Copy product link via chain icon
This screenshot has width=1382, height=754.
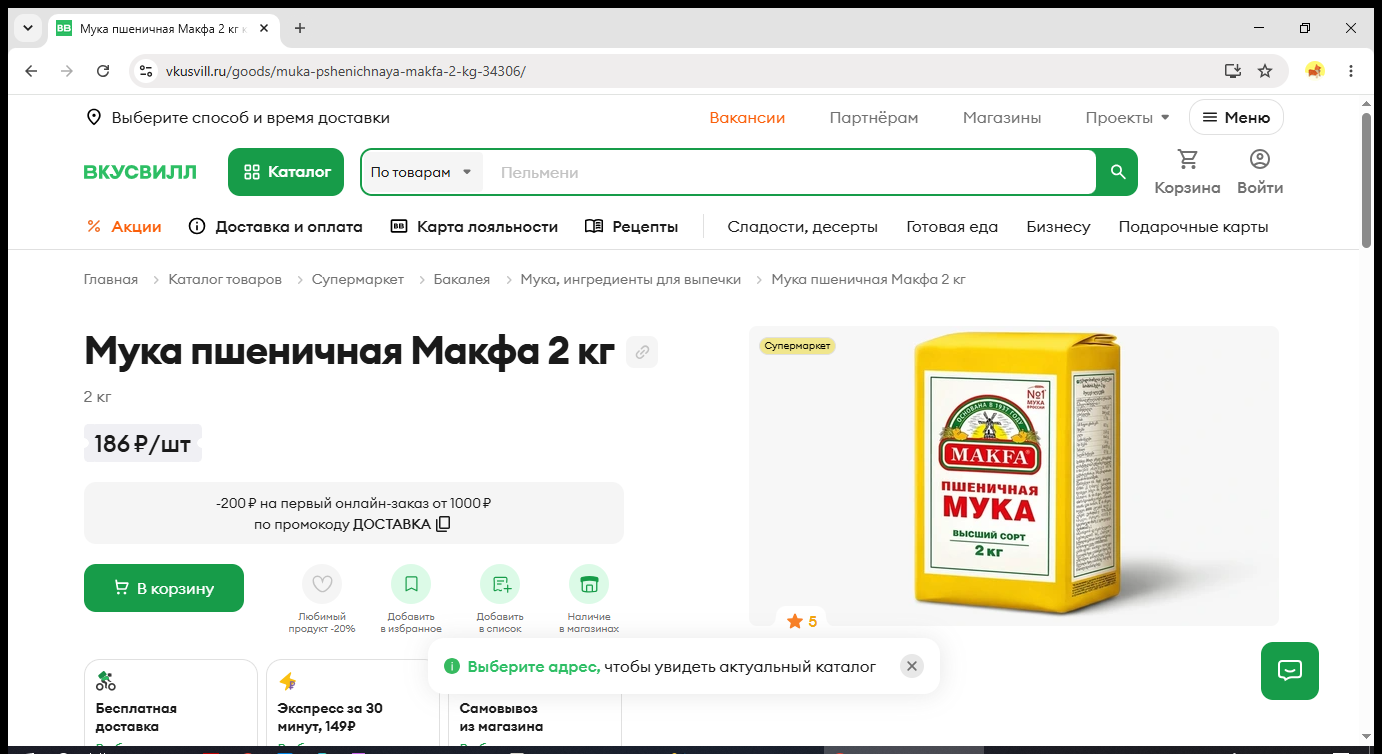tap(642, 352)
